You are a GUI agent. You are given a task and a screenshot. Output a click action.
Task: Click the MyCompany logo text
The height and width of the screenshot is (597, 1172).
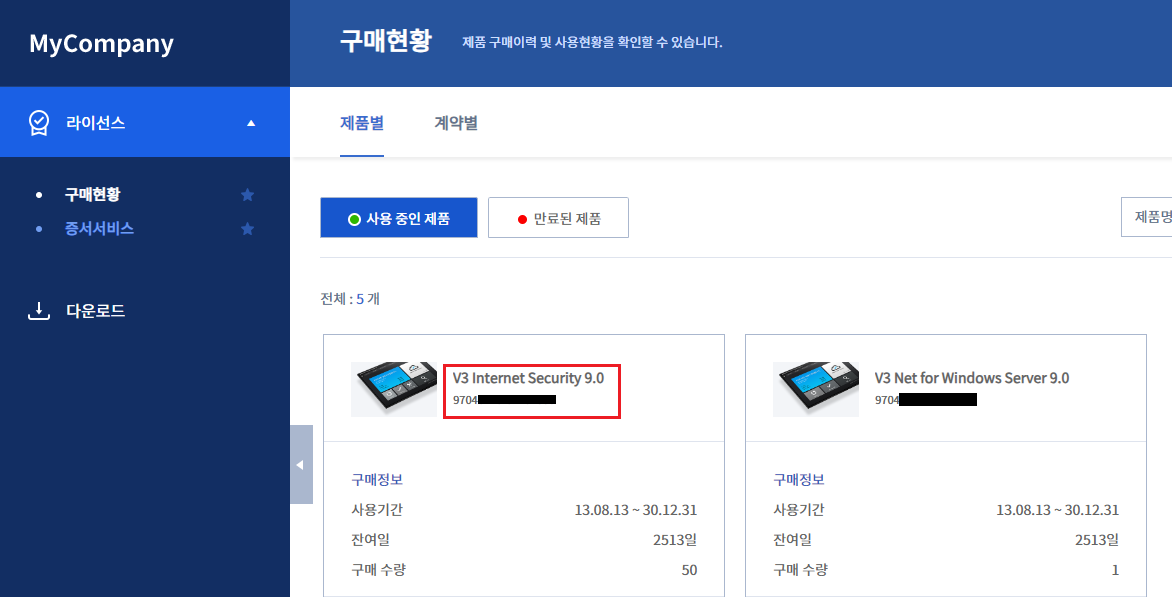[x=102, y=43]
